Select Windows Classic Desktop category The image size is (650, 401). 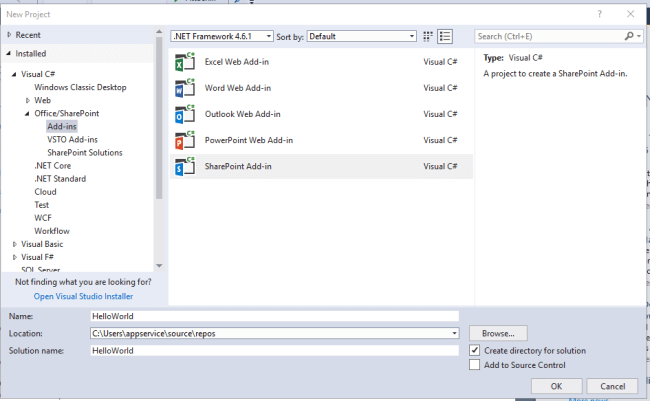pyautogui.click(x=80, y=87)
